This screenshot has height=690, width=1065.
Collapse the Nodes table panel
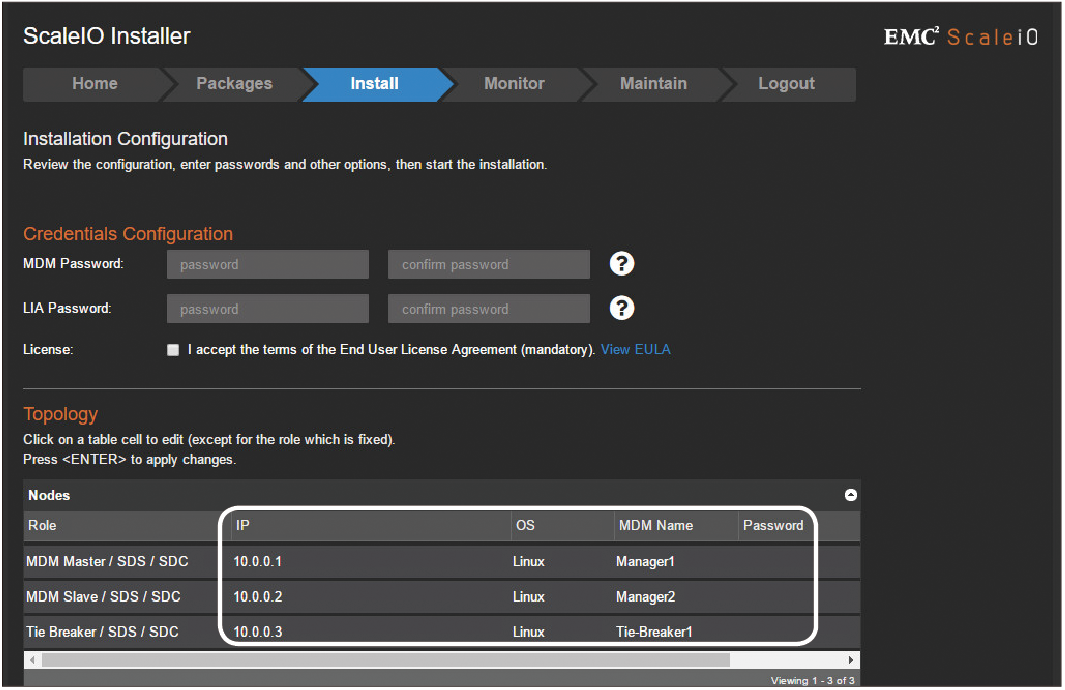tap(850, 495)
